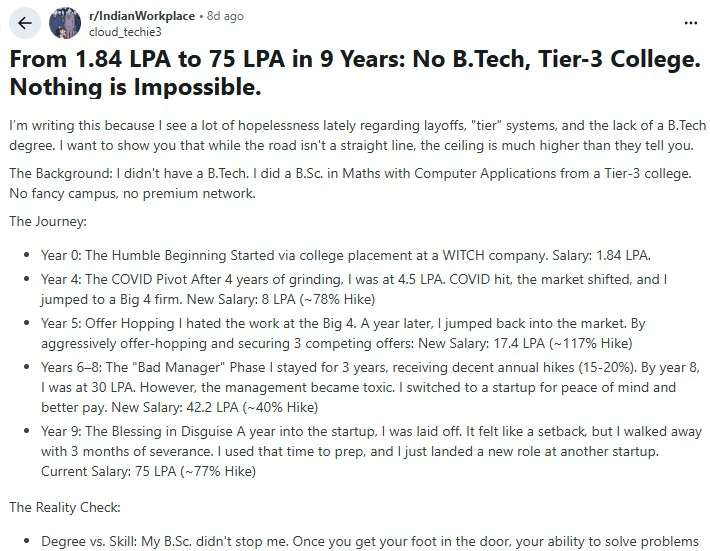Click "The Journey:" heading
This screenshot has height=551, width=710.
(46, 220)
